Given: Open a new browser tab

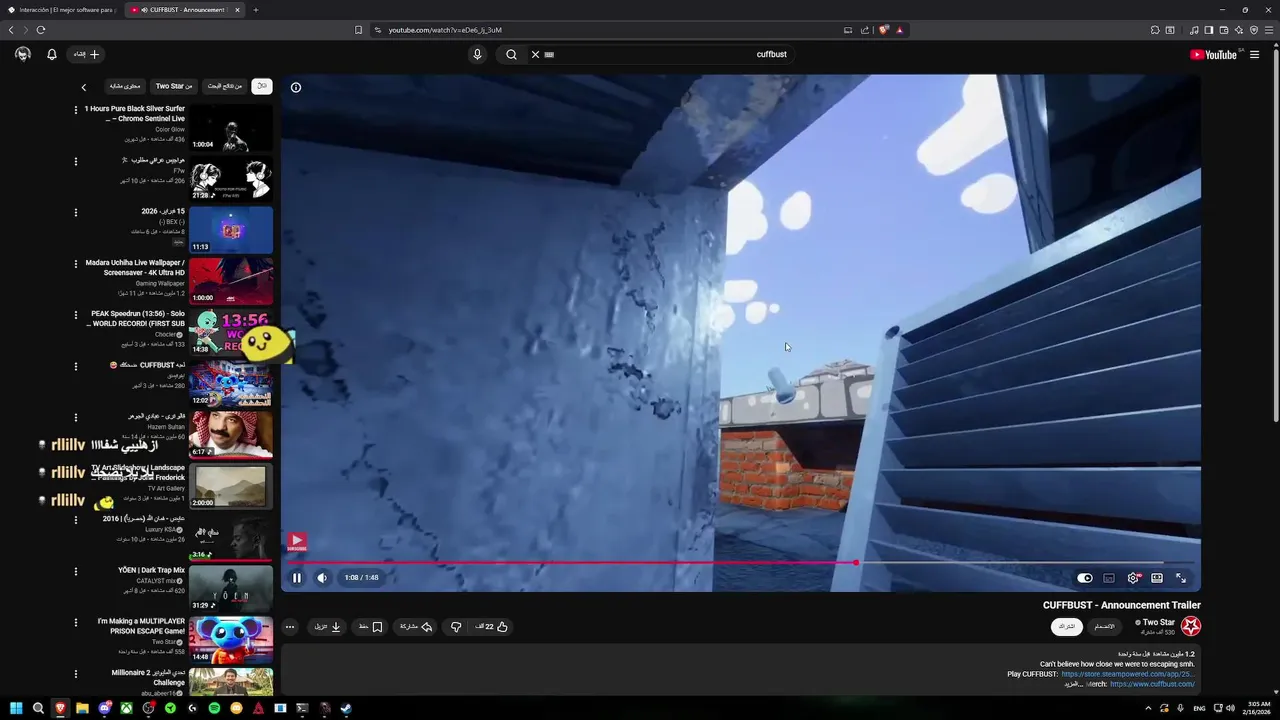Looking at the screenshot, I should tap(255, 10).
